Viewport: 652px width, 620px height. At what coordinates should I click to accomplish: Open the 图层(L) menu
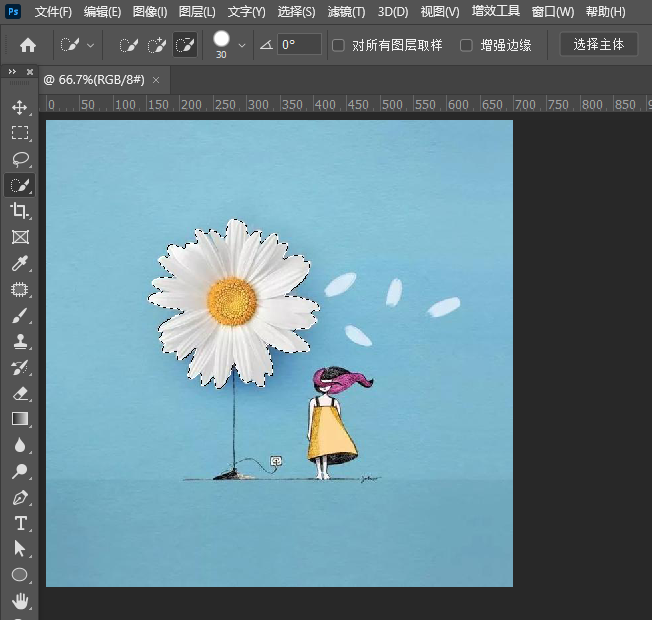[197, 12]
